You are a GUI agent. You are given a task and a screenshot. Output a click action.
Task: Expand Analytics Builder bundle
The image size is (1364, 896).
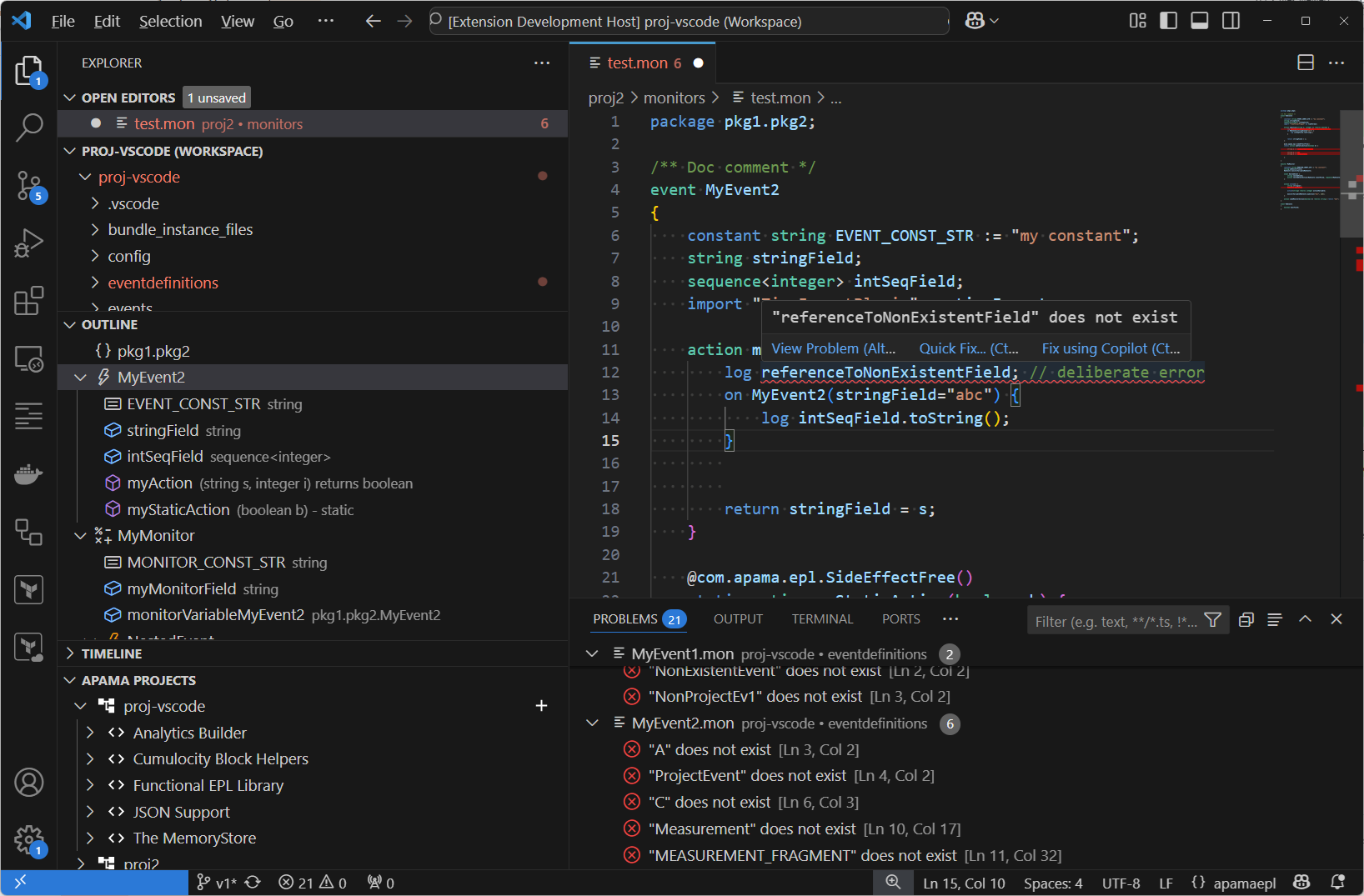pyautogui.click(x=90, y=733)
